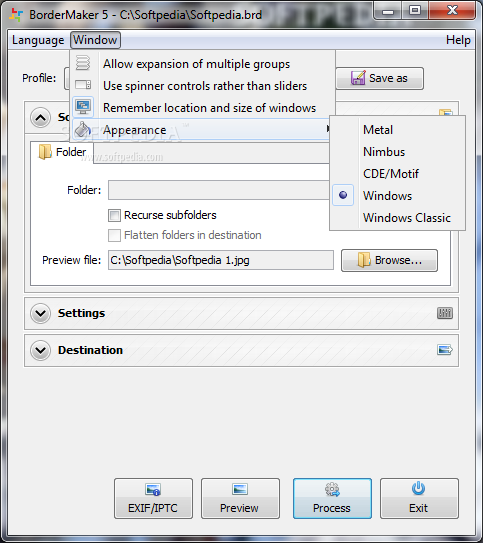Image resolution: width=483 pixels, height=543 pixels.
Task: Open the Help menu
Action: [x=458, y=40]
